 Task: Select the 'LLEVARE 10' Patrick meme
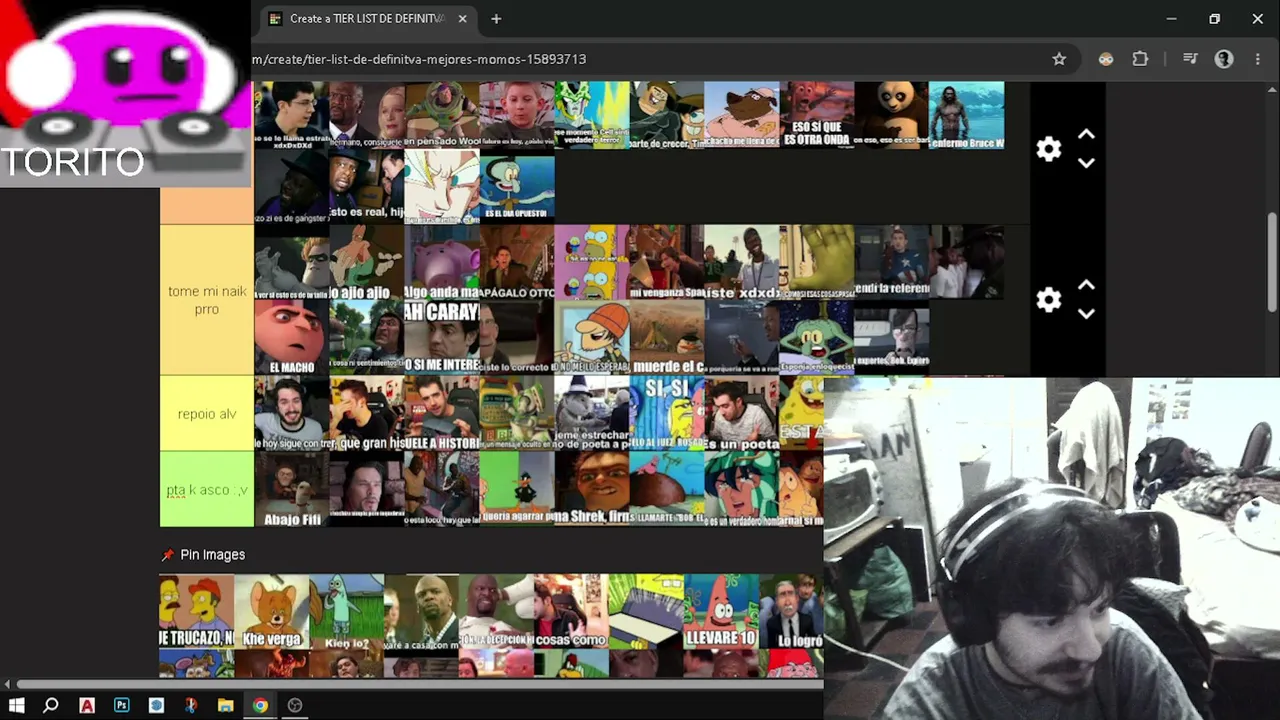pos(721,612)
